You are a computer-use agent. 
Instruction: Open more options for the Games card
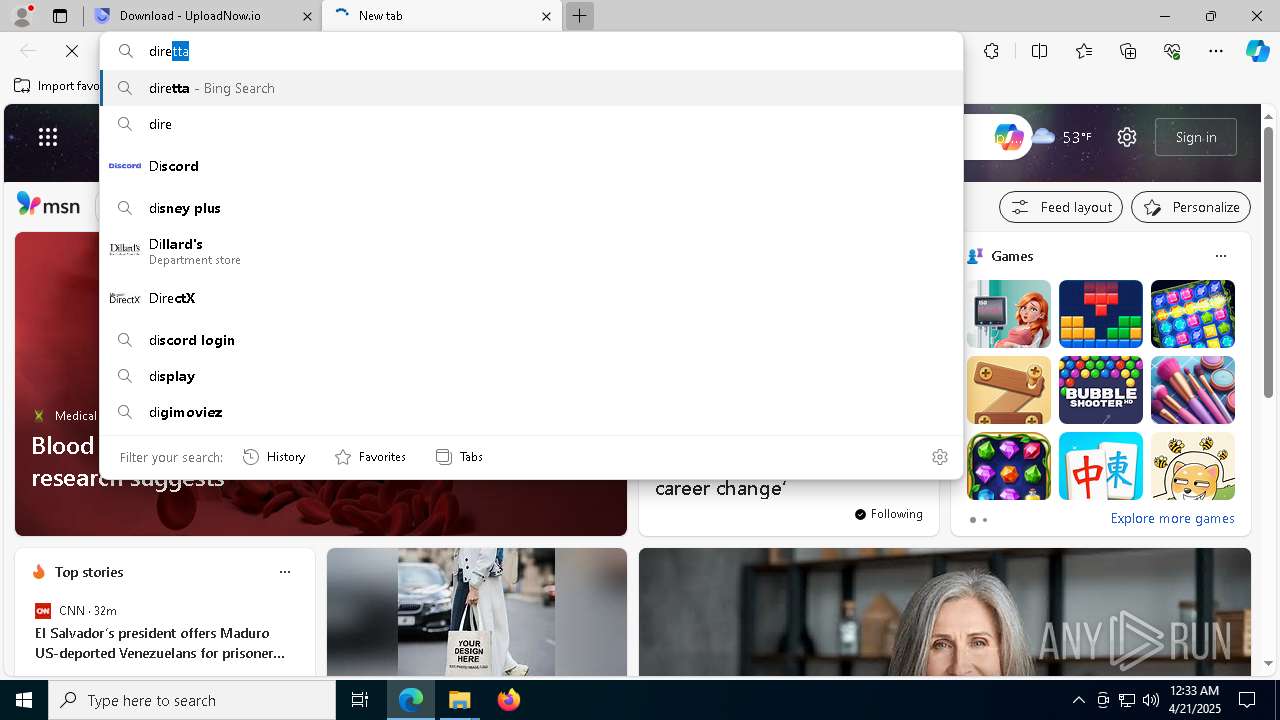coord(1221,256)
